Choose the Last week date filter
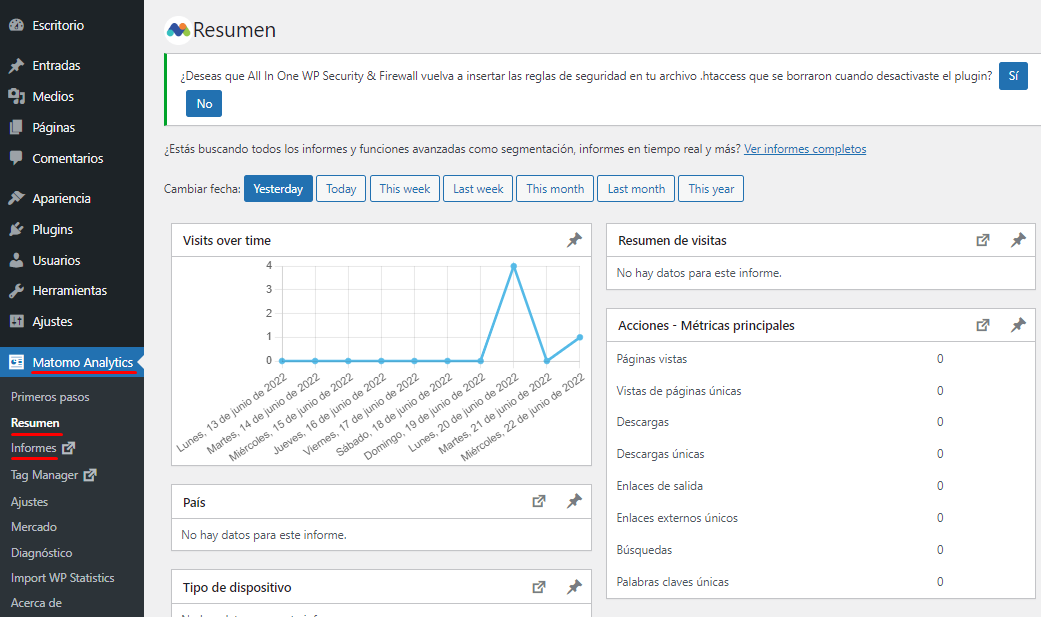 478,189
